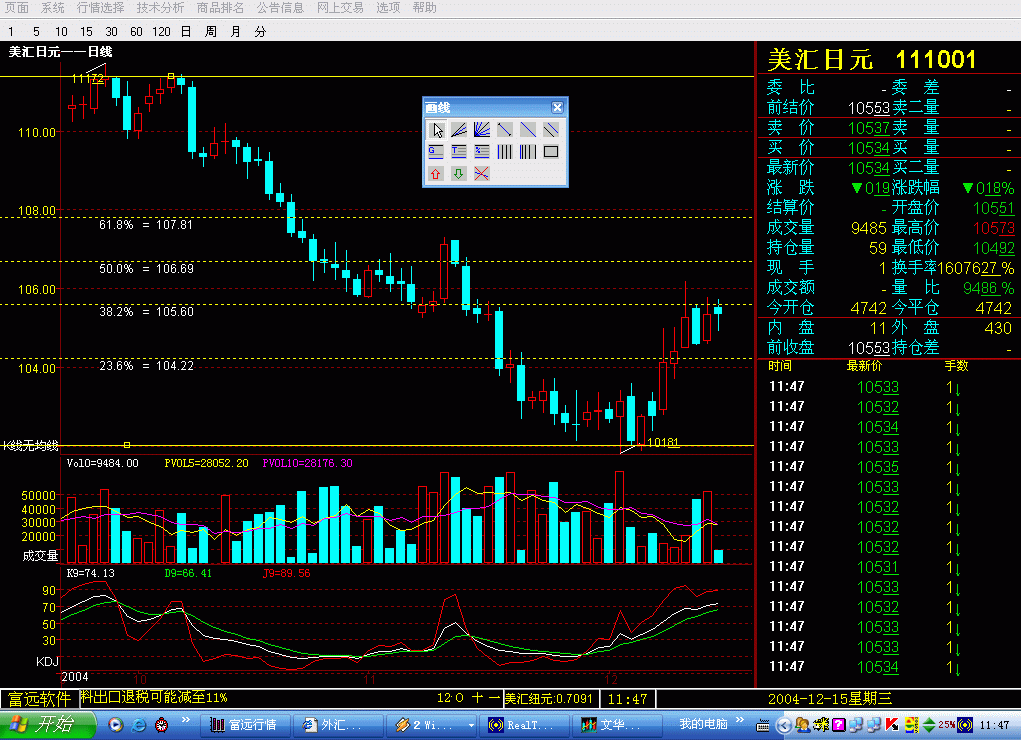Open the 文华 taskbar window
The height and width of the screenshot is (740, 1021).
616,724
